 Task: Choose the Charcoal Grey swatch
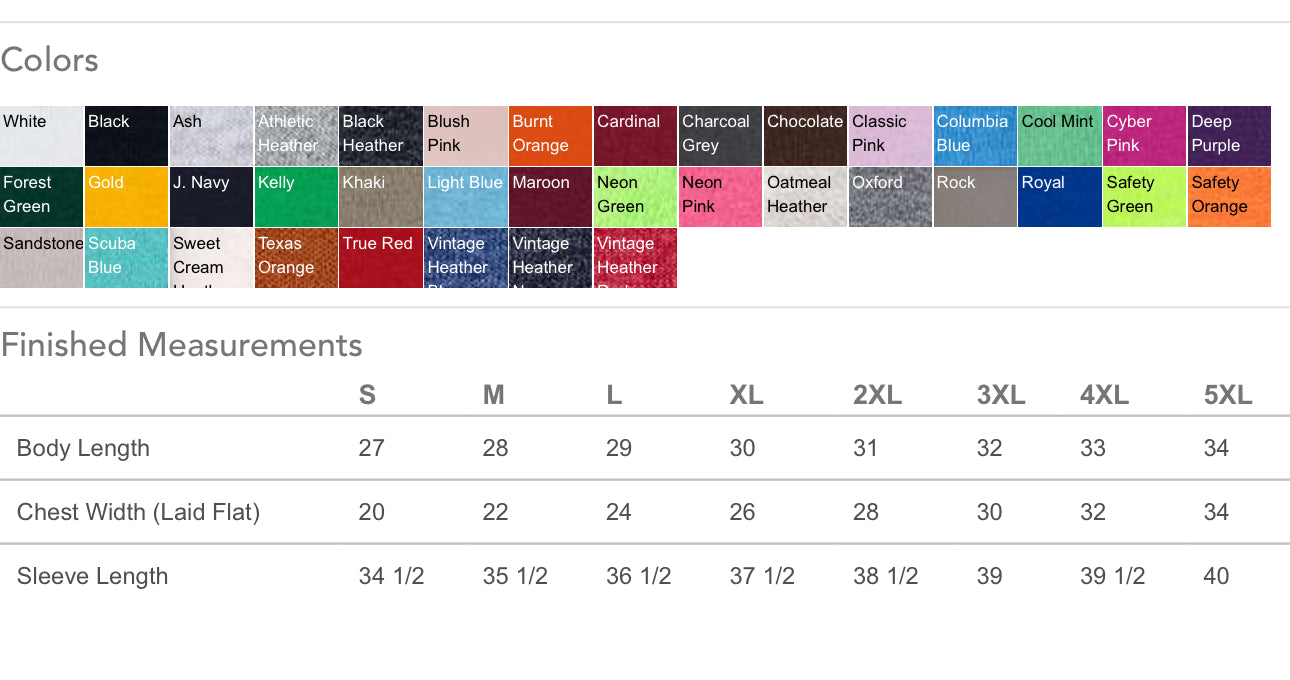(x=720, y=136)
